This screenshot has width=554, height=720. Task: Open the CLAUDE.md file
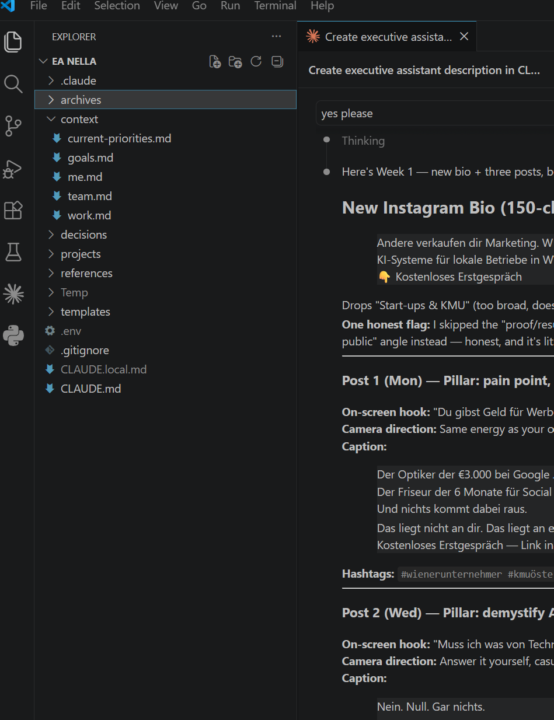pos(90,388)
